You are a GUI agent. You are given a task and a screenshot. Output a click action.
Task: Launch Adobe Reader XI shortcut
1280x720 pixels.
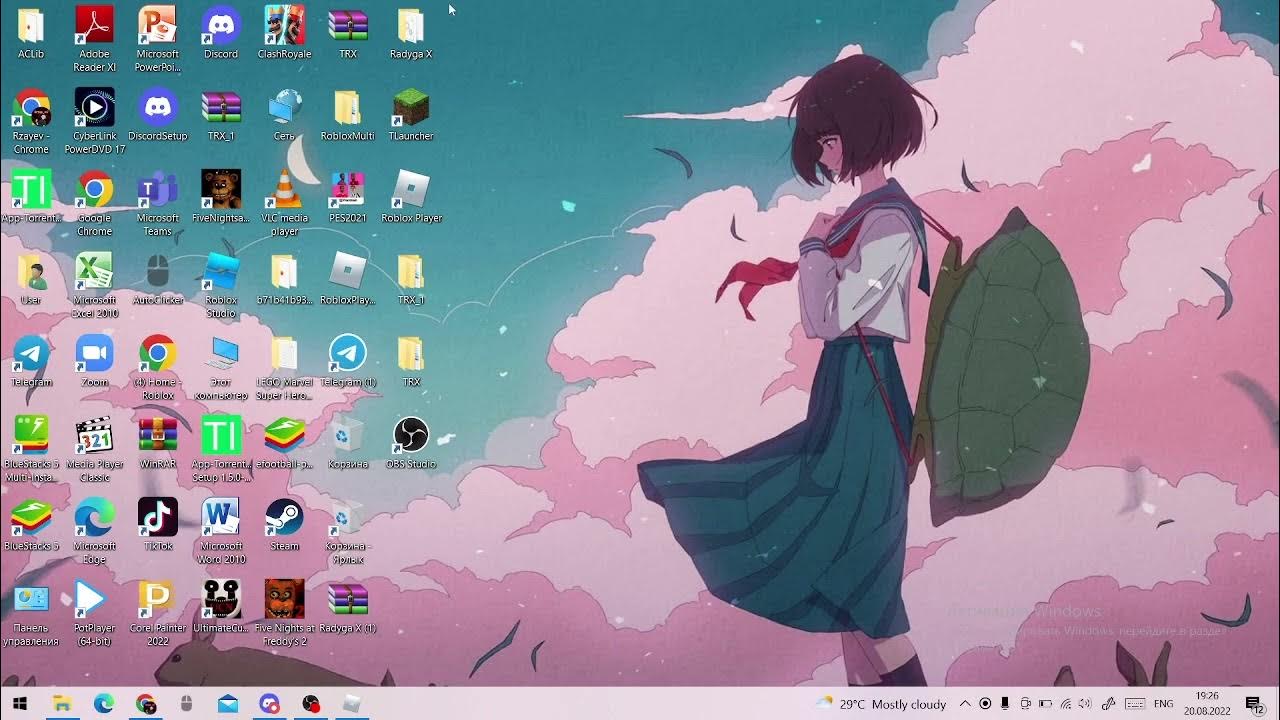(x=95, y=39)
